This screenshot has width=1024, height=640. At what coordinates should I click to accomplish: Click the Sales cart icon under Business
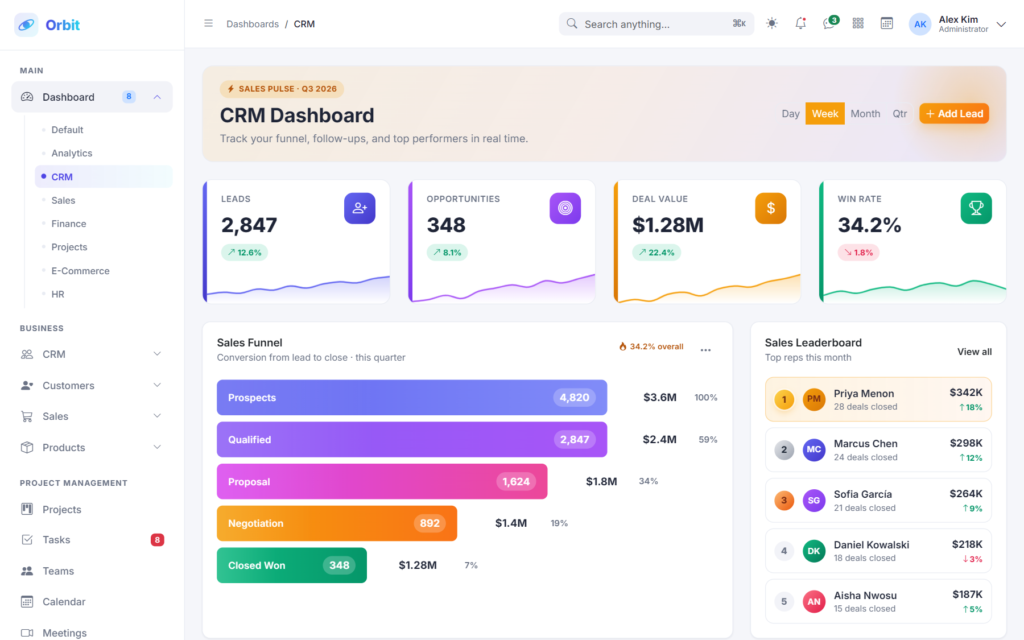point(27,416)
